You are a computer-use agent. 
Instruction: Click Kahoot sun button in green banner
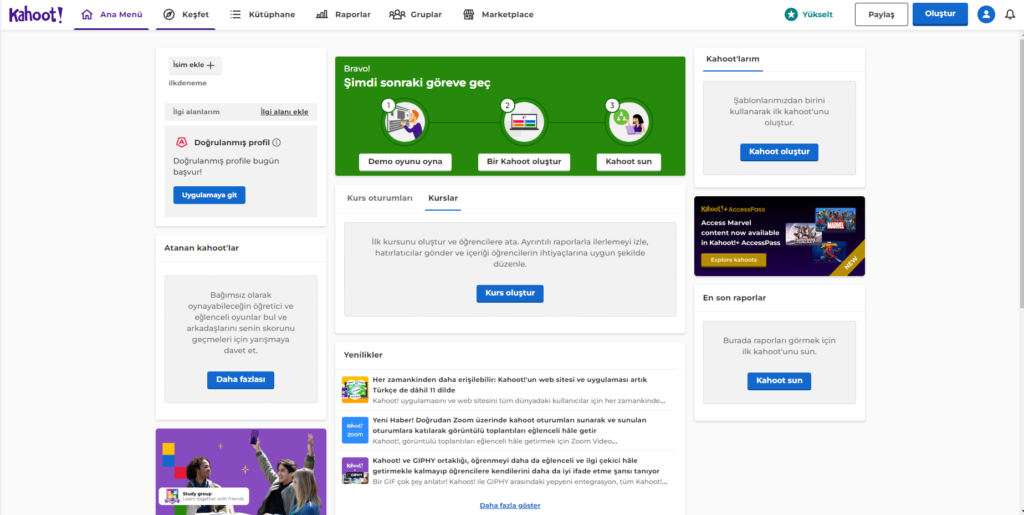tap(629, 162)
